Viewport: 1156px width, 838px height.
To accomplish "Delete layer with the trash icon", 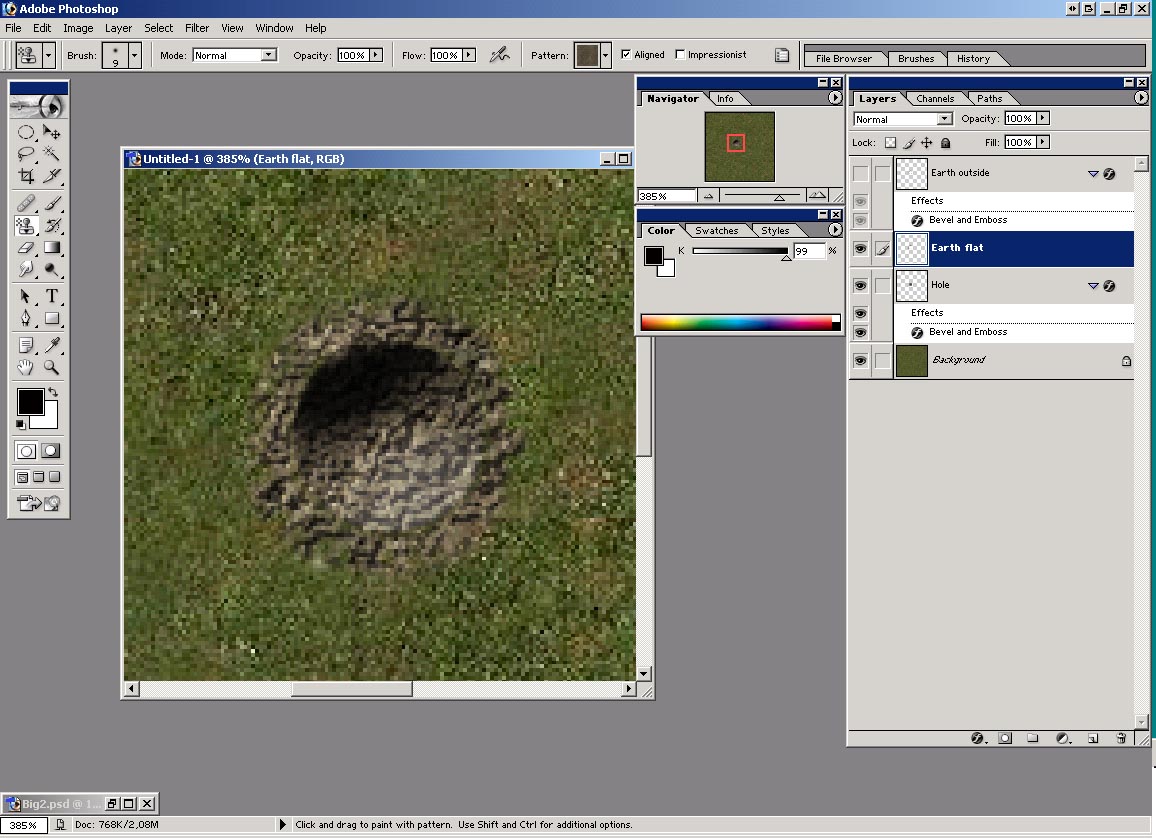I will [1121, 738].
